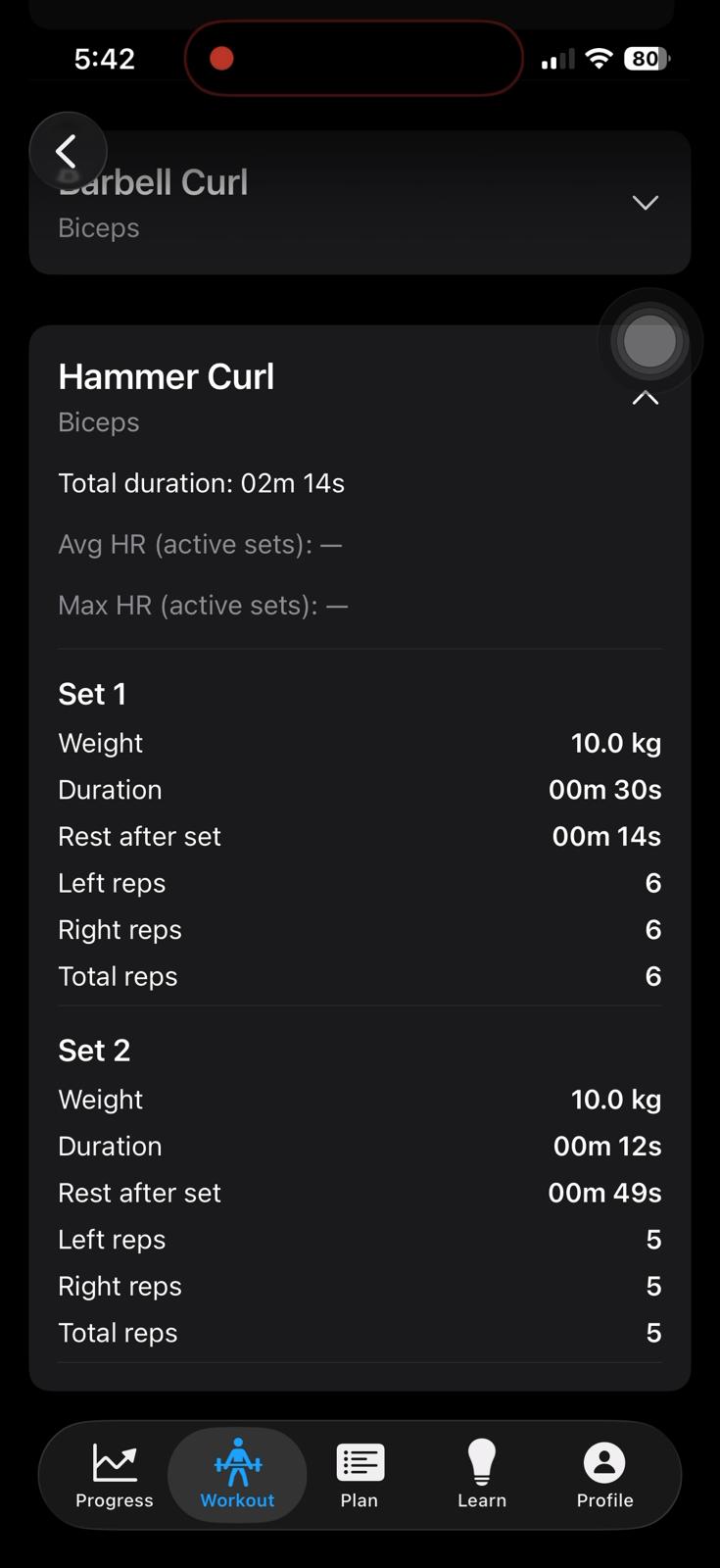720x1568 pixels.
Task: Switch to the Plan tab label
Action: 360,1500
